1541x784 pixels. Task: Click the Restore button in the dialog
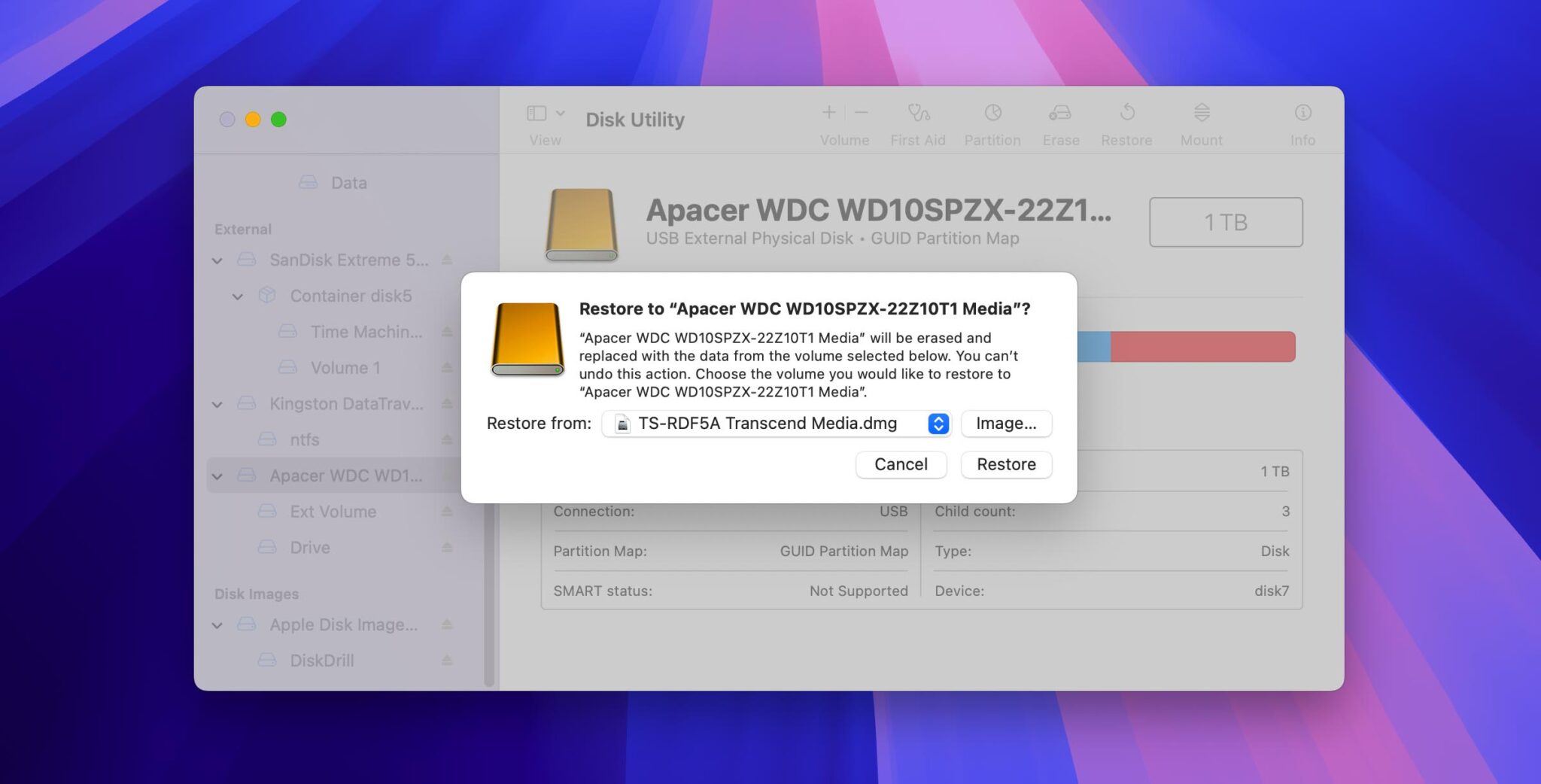point(1006,464)
